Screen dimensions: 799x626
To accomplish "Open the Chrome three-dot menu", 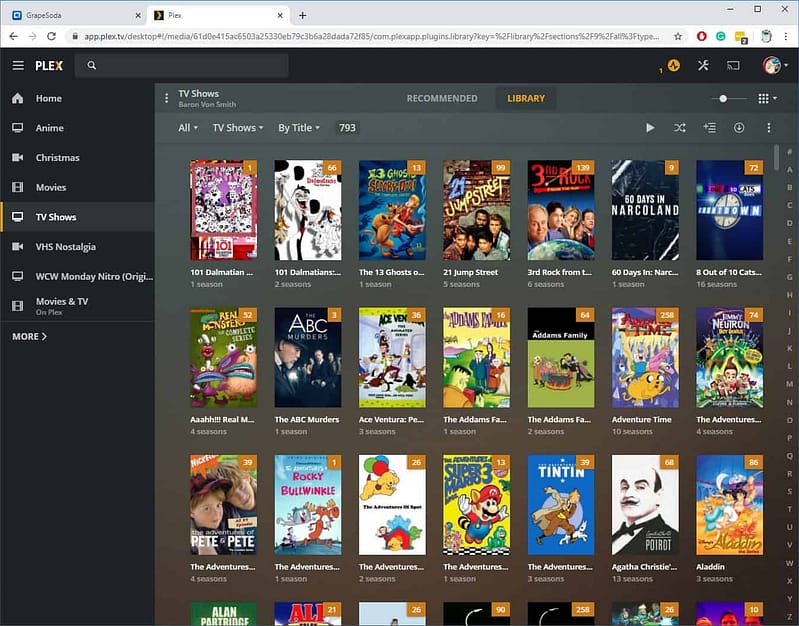I will 785,36.
